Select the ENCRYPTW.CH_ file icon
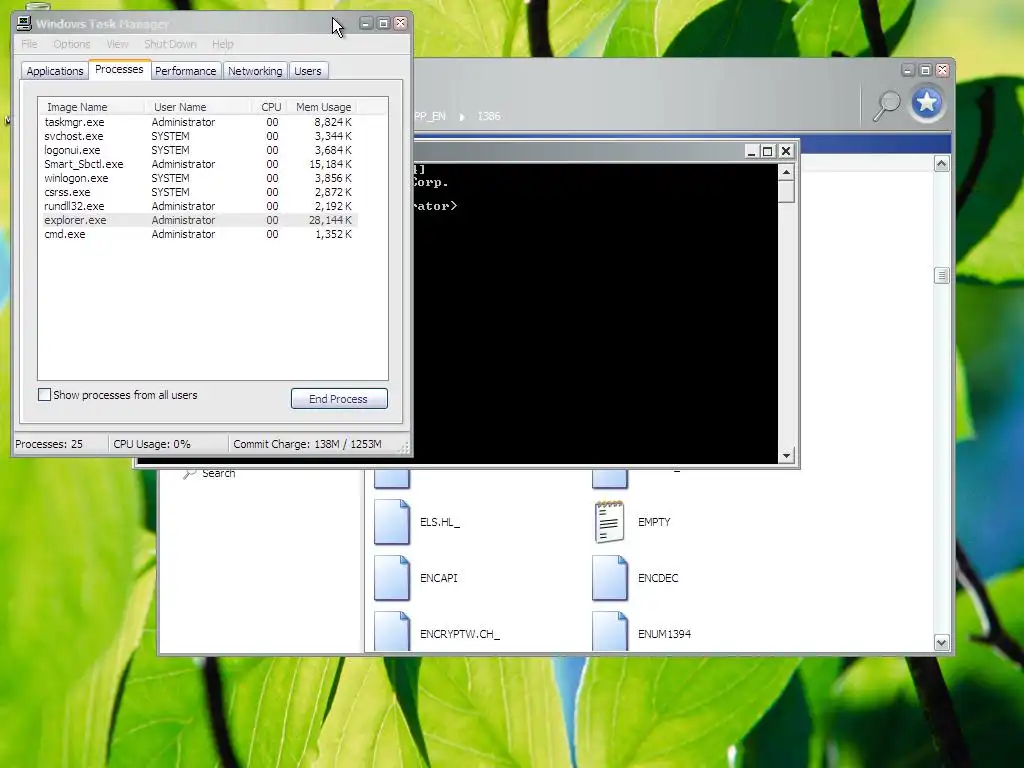Image resolution: width=1024 pixels, height=768 pixels. (x=392, y=632)
